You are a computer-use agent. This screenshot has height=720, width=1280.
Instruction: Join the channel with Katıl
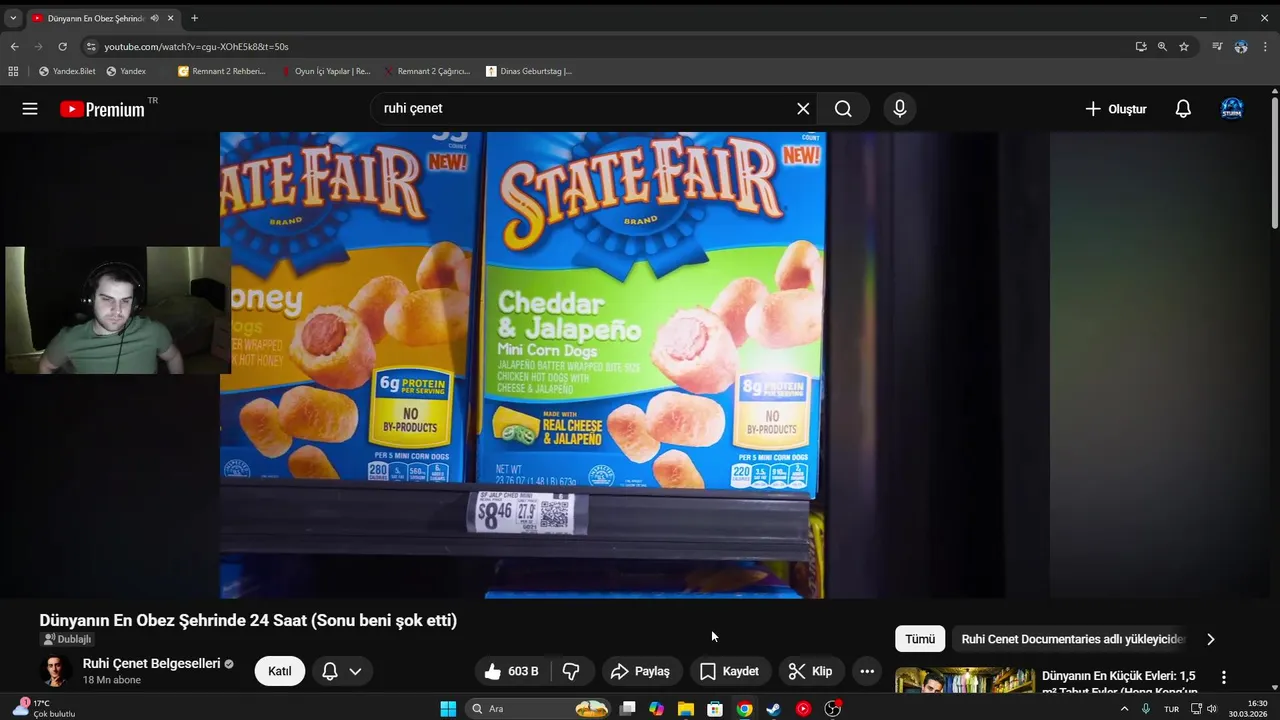point(280,671)
